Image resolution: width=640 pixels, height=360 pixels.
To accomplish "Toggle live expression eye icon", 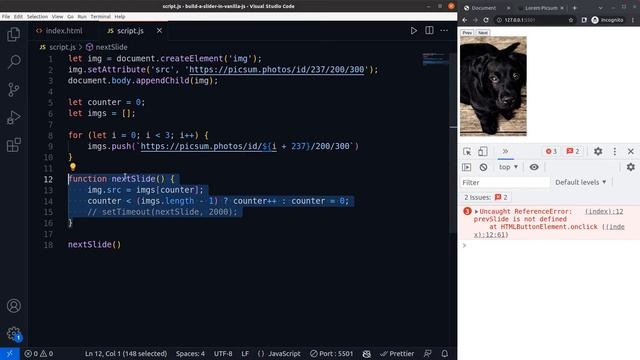I will 534,167.
